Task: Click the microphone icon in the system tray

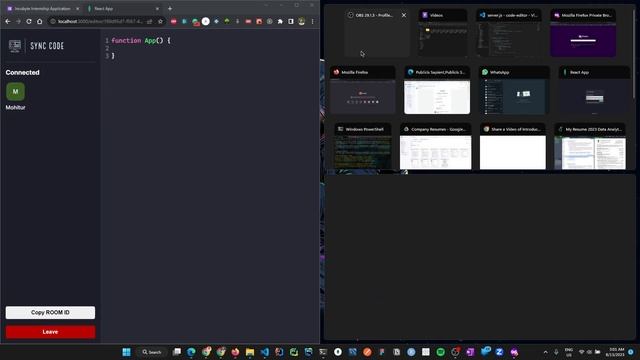Action: [556, 352]
